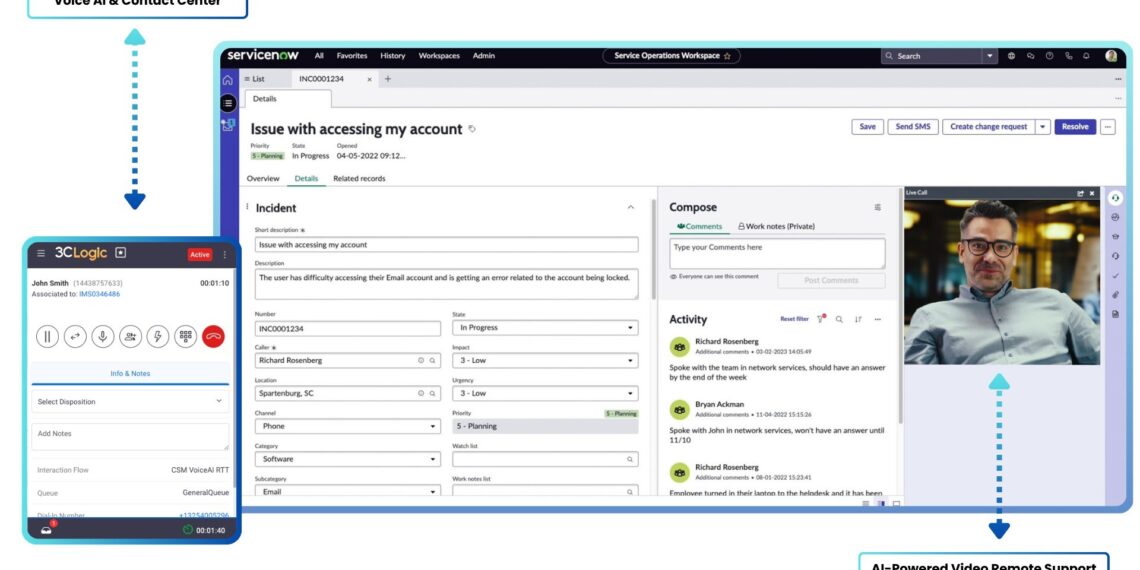Image resolution: width=1140 pixels, height=570 pixels.
Task: Mute the microphone in 3CLogic
Action: [x=103, y=336]
